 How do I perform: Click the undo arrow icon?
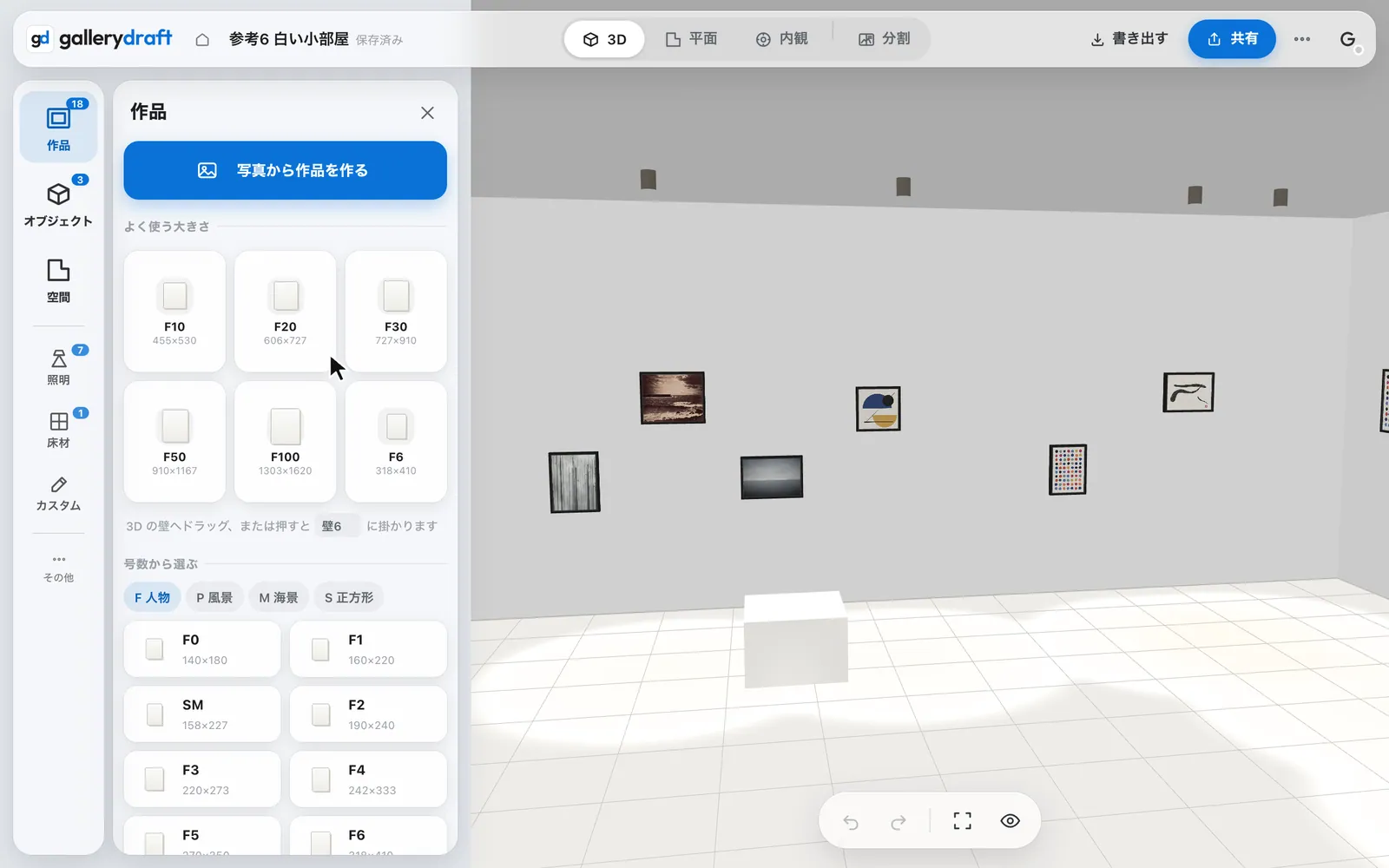click(x=851, y=821)
